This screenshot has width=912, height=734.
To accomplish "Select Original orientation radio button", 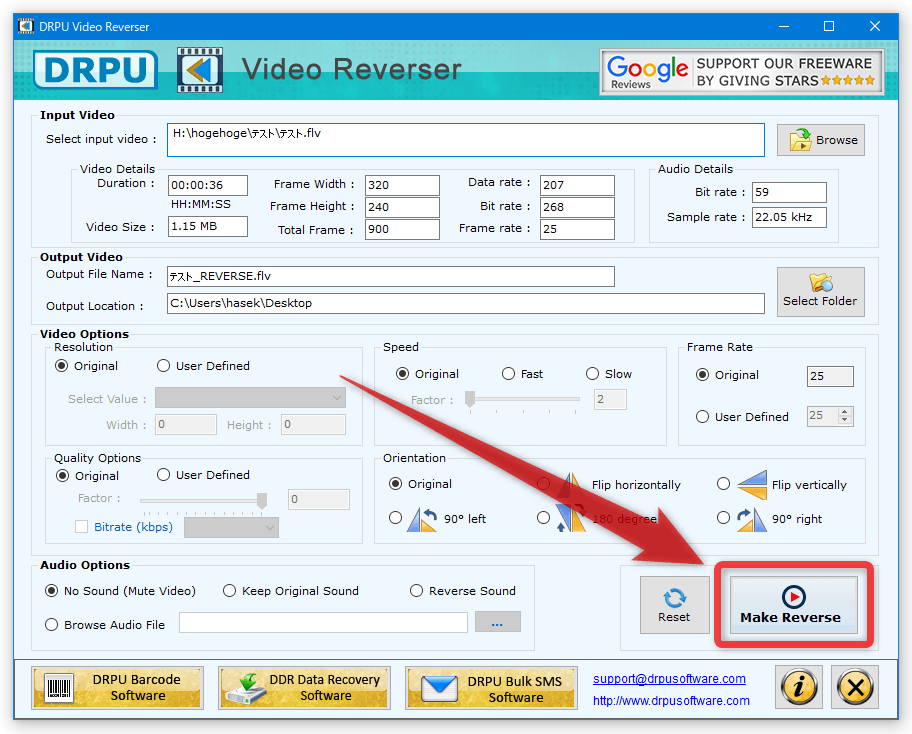I will pos(396,484).
